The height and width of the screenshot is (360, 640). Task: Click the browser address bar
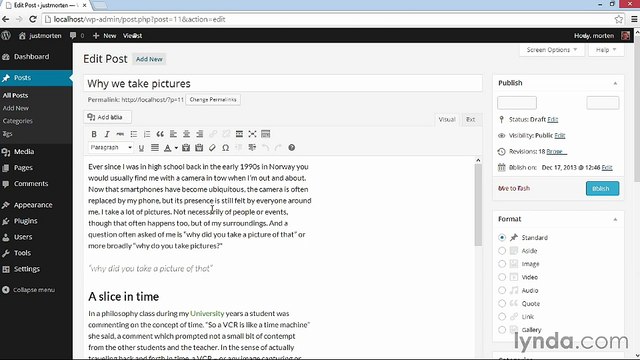click(329, 19)
